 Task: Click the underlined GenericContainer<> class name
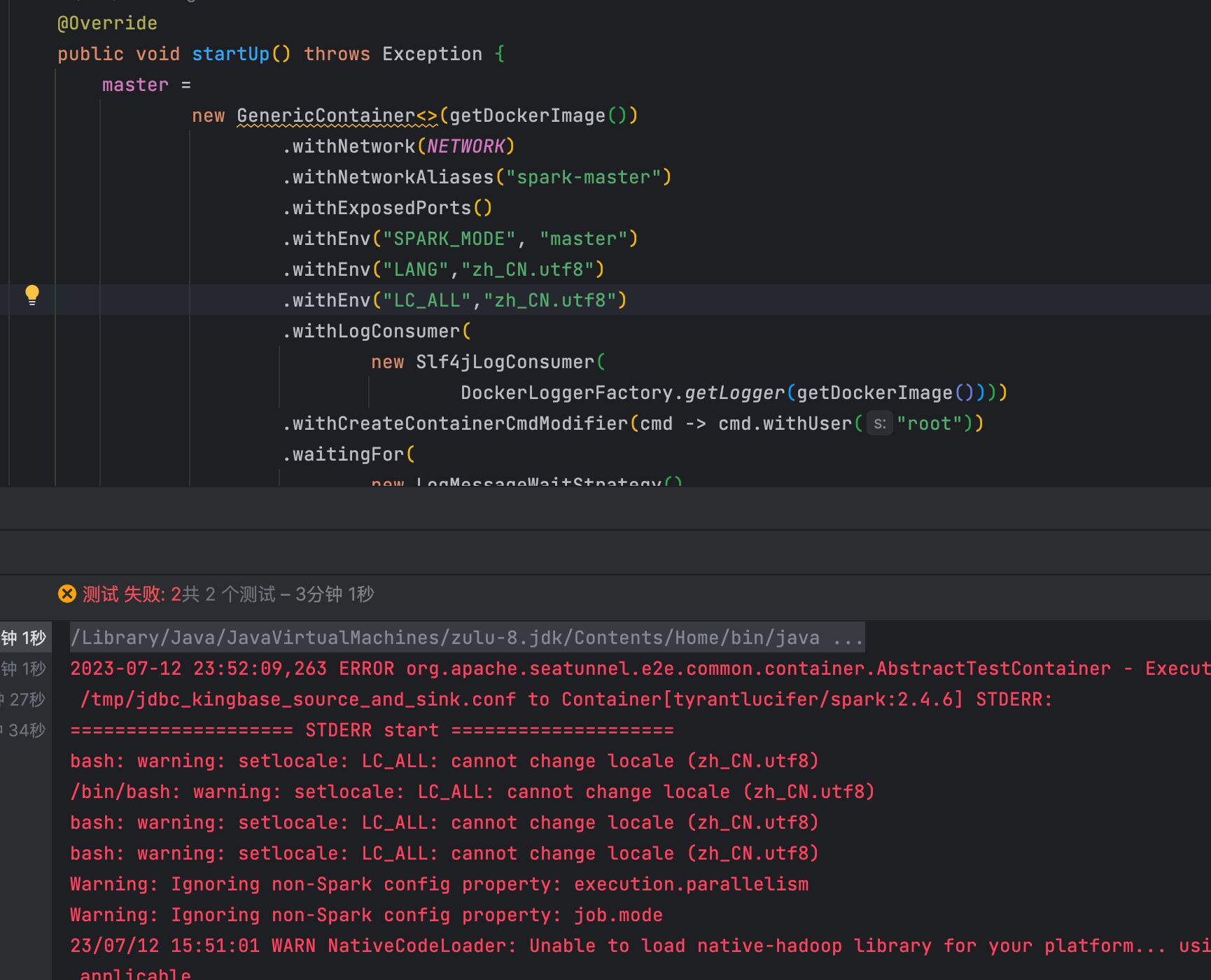[x=337, y=115]
